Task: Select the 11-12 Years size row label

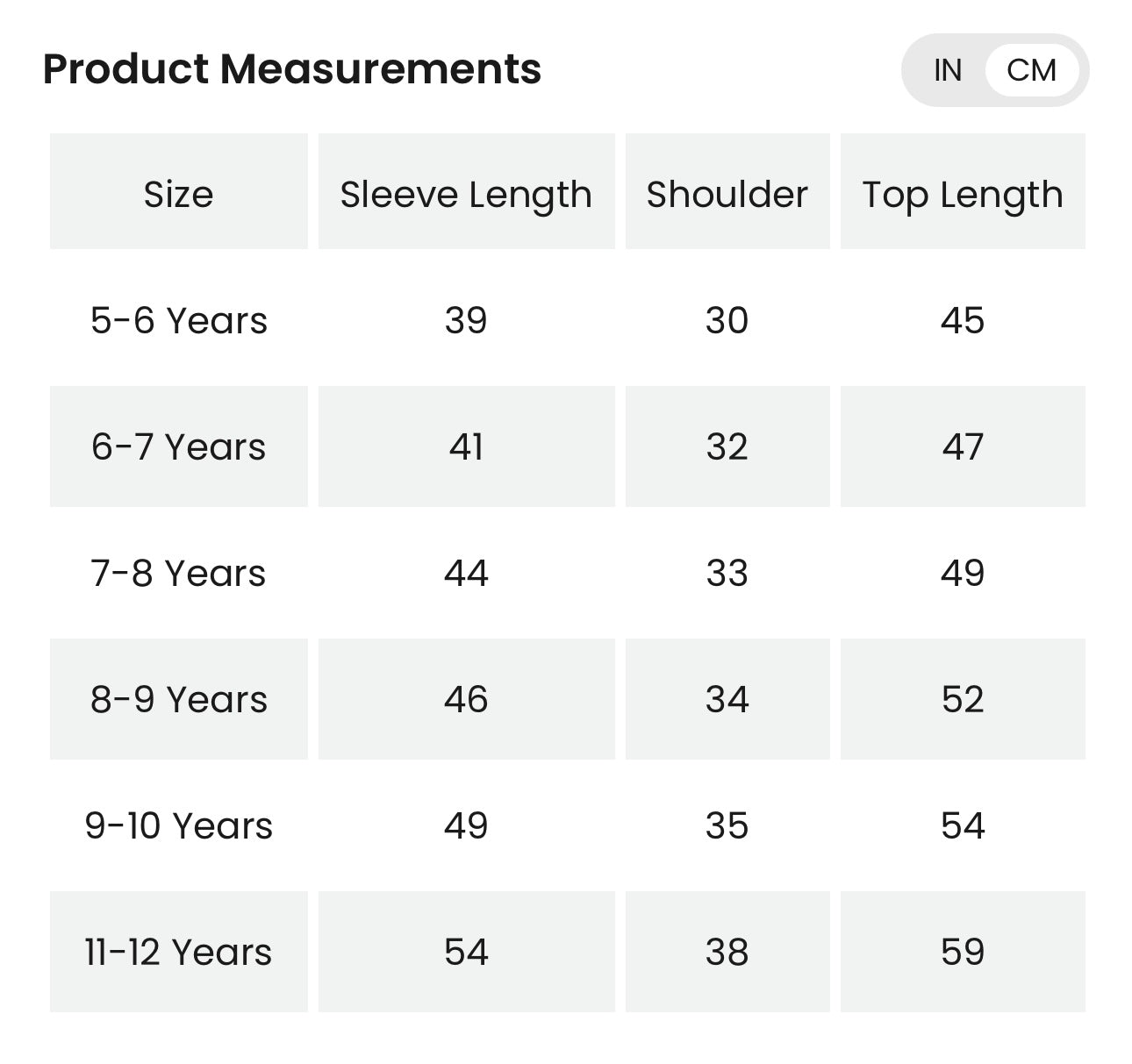Action: point(179,952)
